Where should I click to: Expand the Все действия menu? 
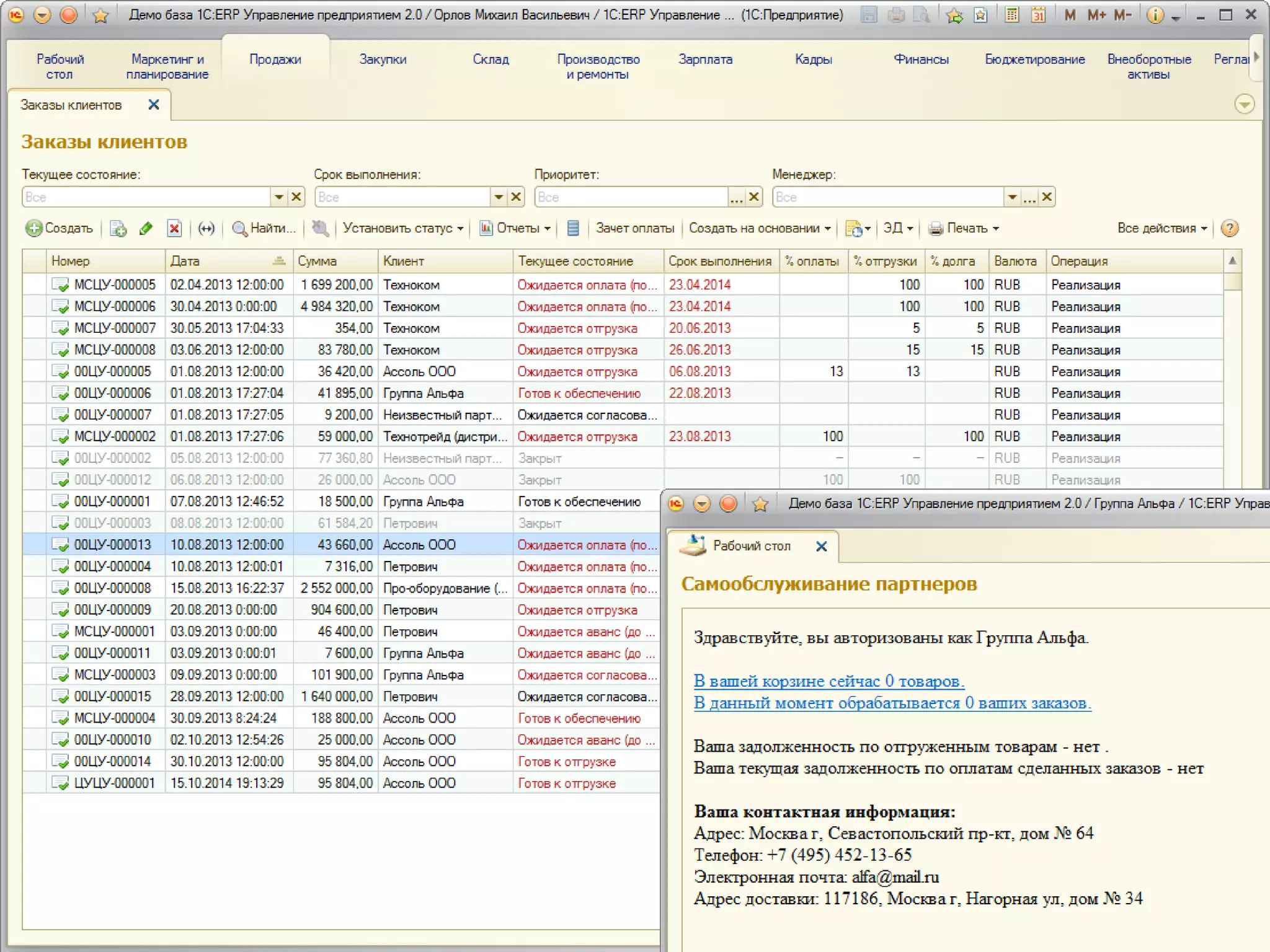tap(1161, 229)
